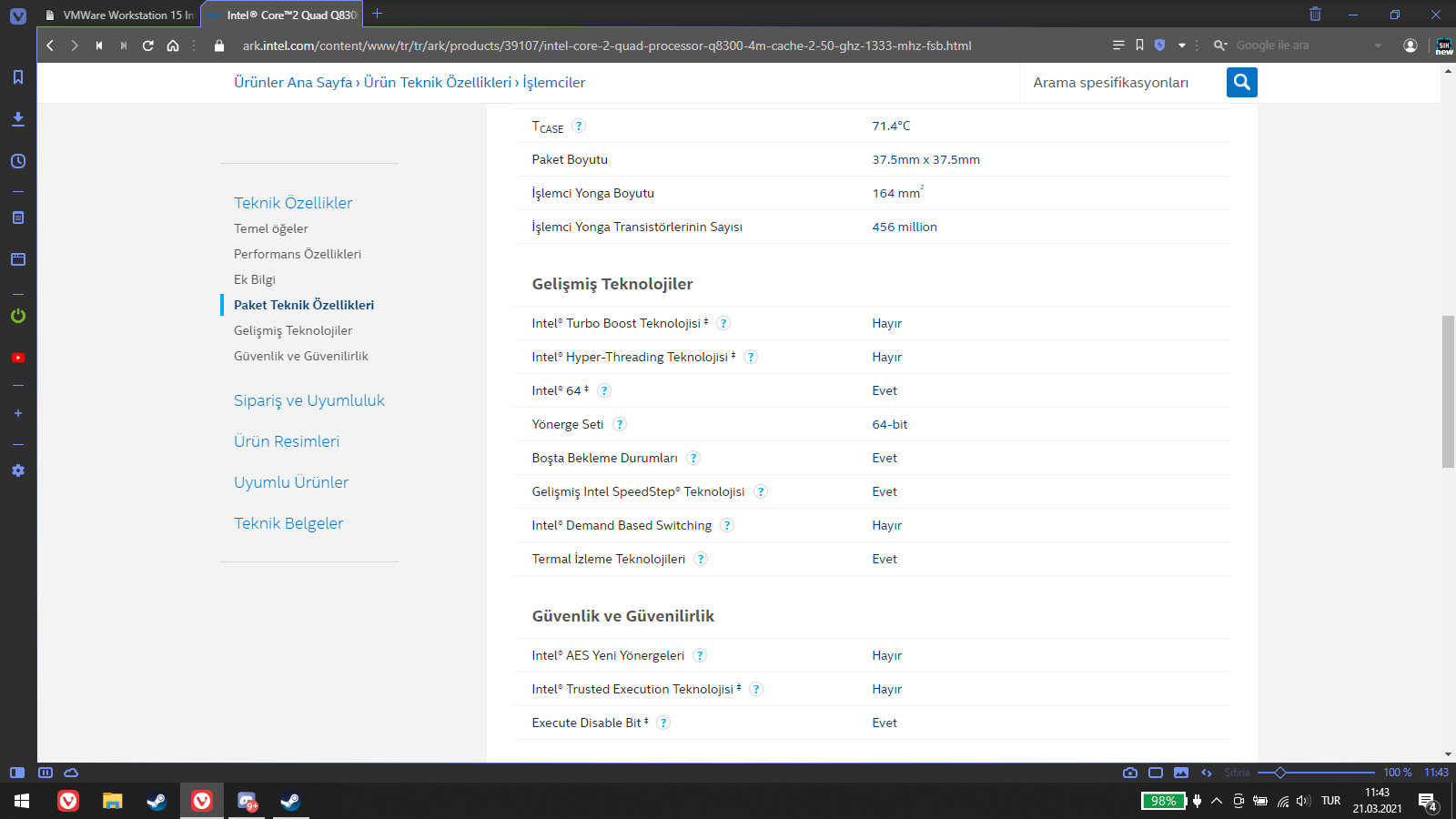The image size is (1456, 819).
Task: Open the İşlemciler breadcrumb link
Action: [x=554, y=82]
